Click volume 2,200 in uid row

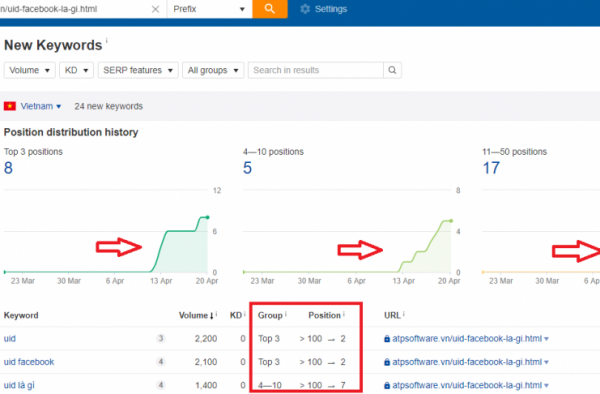206,339
